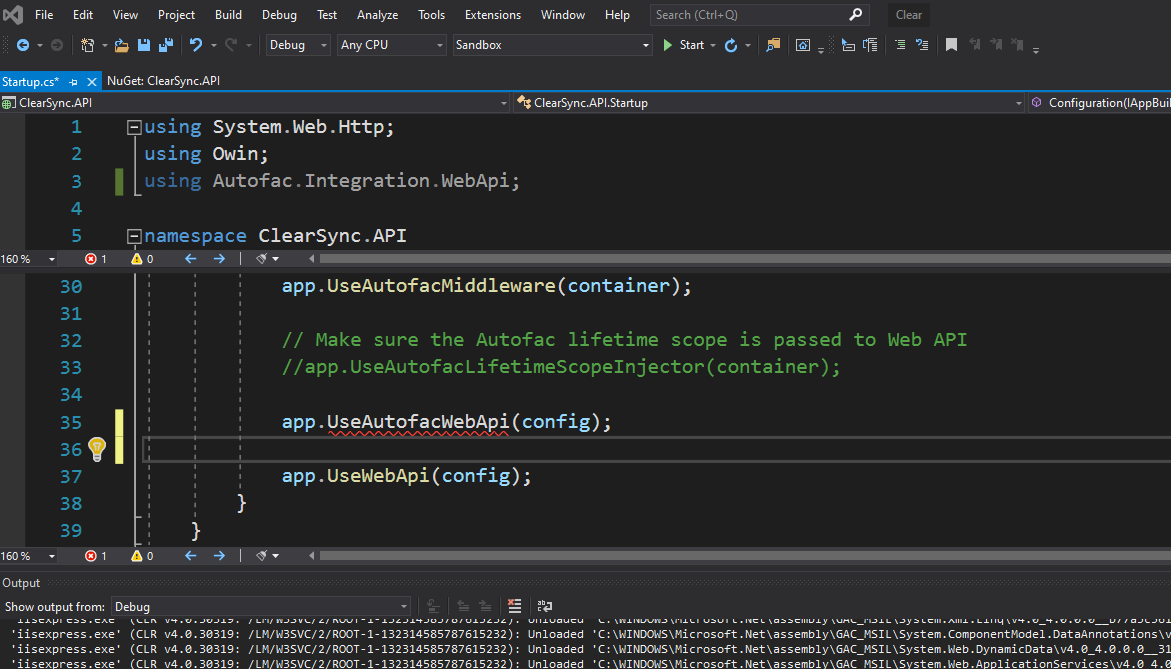Open the Extensions menu
This screenshot has width=1171, height=669.
(x=492, y=15)
